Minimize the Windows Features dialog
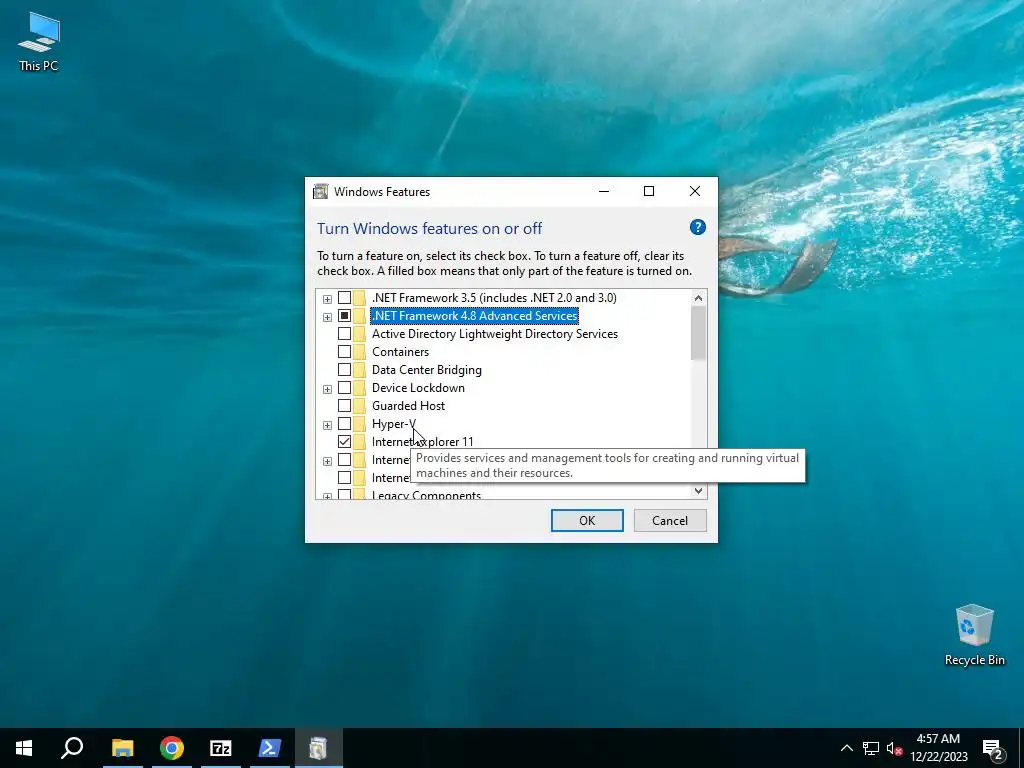 coord(603,191)
